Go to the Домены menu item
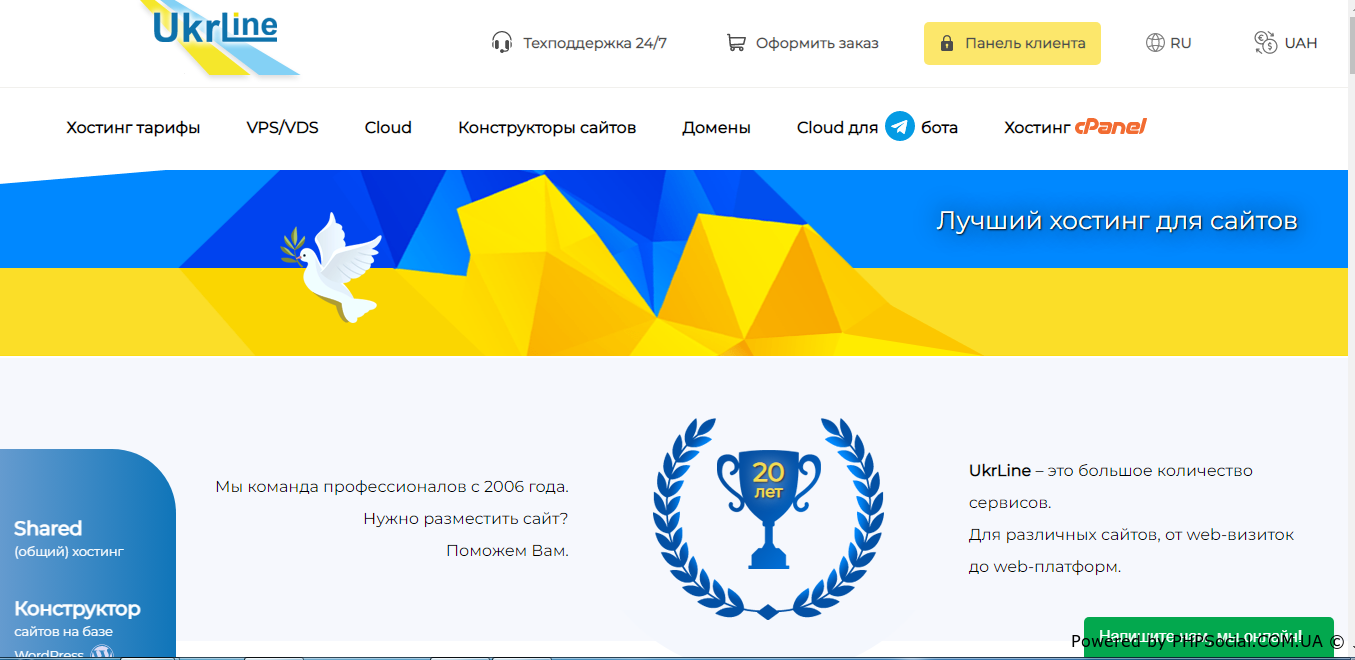This screenshot has height=660, width=1355. pyautogui.click(x=716, y=127)
